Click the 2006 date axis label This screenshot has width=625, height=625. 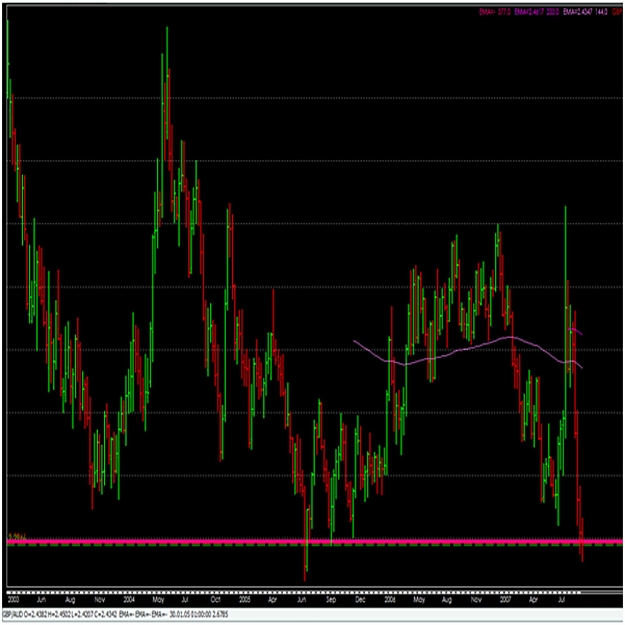(389, 599)
